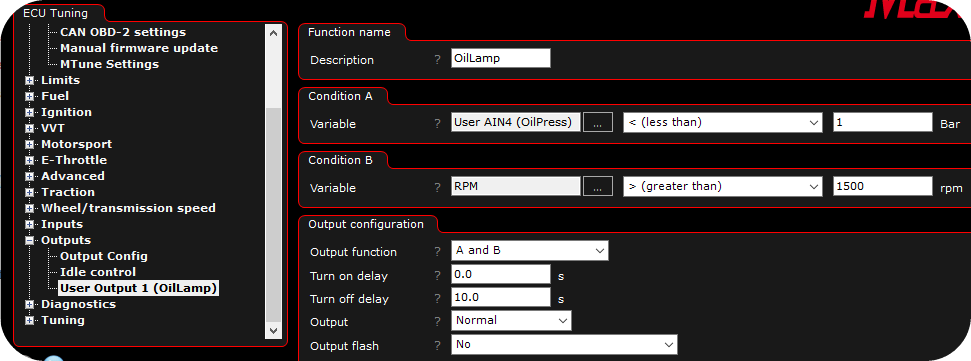Open the A and B output function dropdown
The width and height of the screenshot is (971, 361).
click(x=529, y=251)
